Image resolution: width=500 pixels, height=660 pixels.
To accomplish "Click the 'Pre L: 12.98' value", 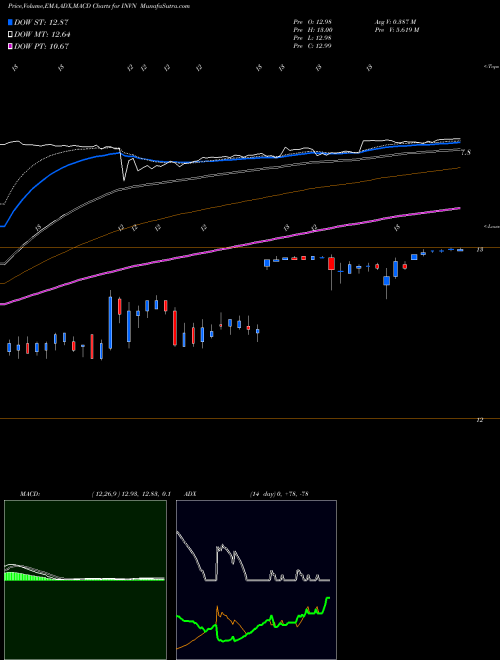I will tap(312, 38).
